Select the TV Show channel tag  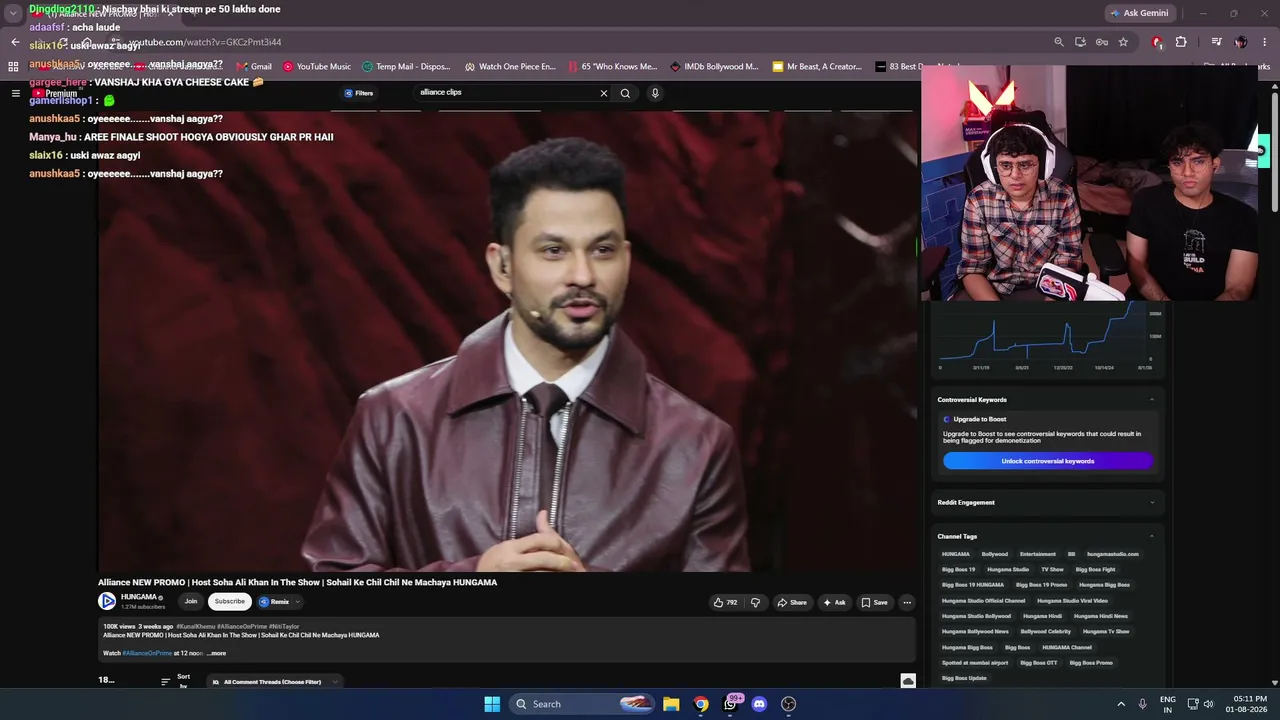click(1052, 569)
